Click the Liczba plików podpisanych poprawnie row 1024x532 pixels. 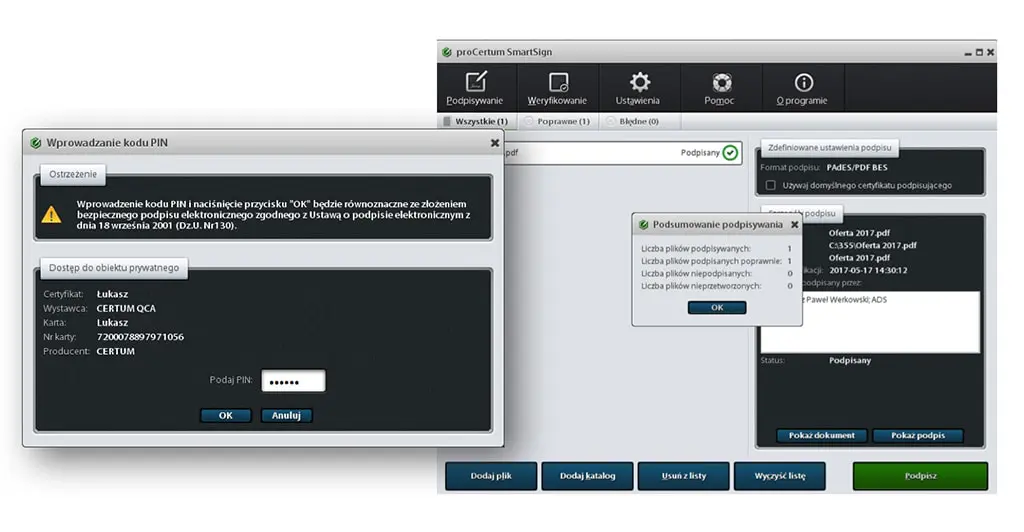[x=716, y=261]
